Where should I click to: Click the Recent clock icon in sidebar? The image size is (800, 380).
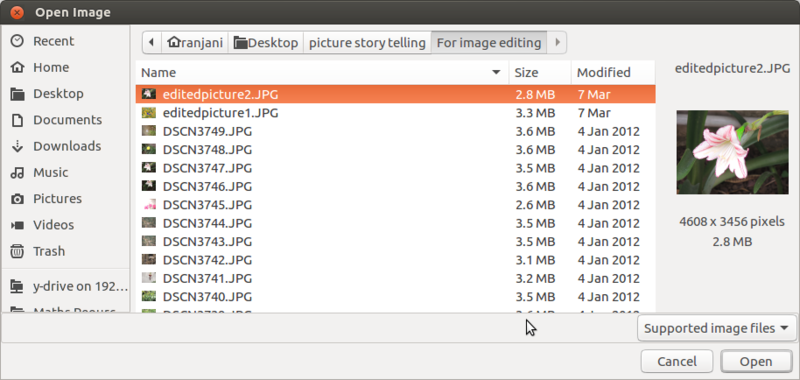pos(17,41)
